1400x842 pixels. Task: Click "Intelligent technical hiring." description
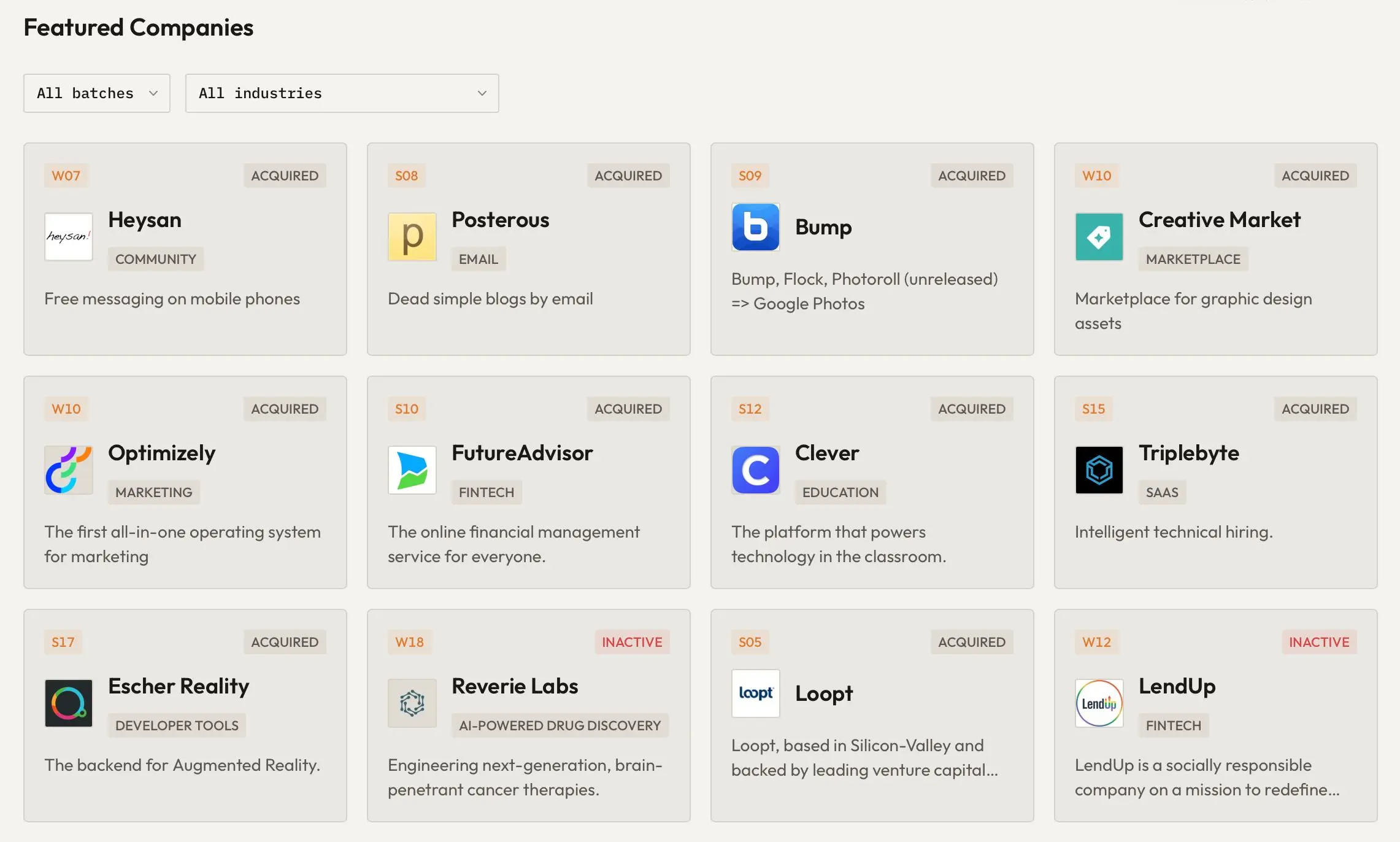coord(1174,532)
